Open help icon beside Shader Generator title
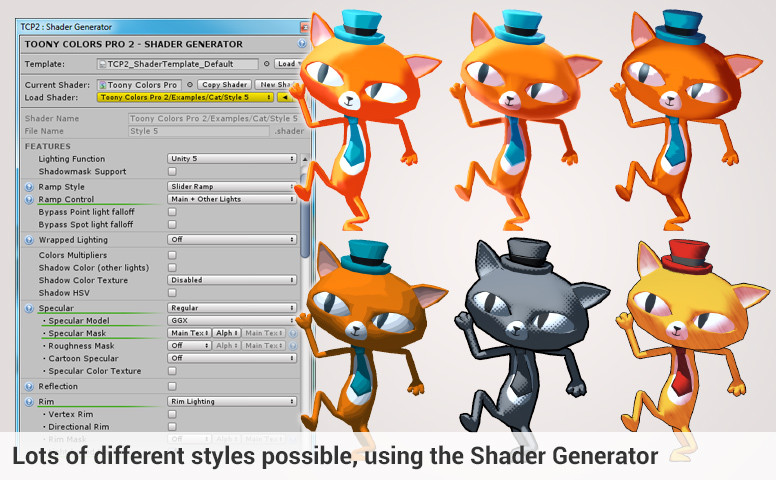This screenshot has width=776, height=480. [x=301, y=44]
